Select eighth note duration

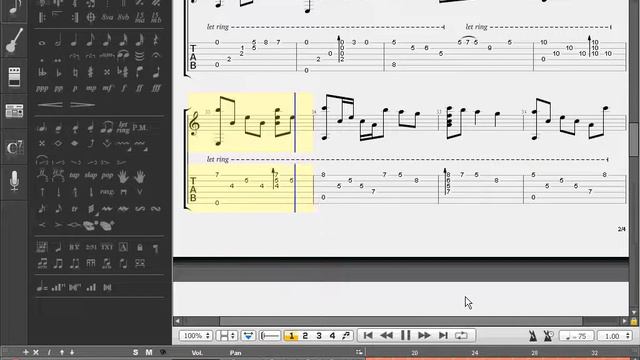(x=91, y=41)
